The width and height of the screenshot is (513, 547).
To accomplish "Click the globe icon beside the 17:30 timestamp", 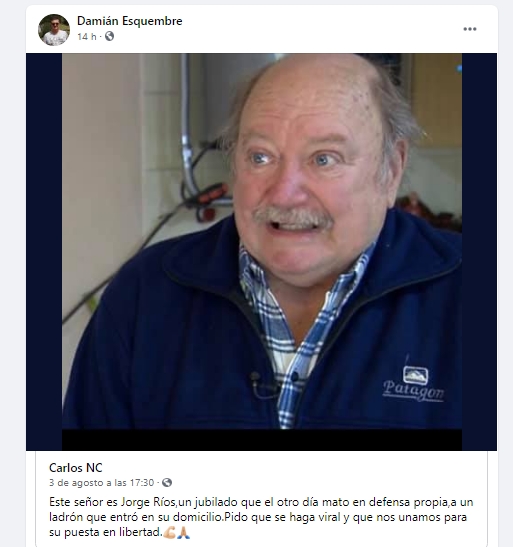I will pyautogui.click(x=167, y=482).
